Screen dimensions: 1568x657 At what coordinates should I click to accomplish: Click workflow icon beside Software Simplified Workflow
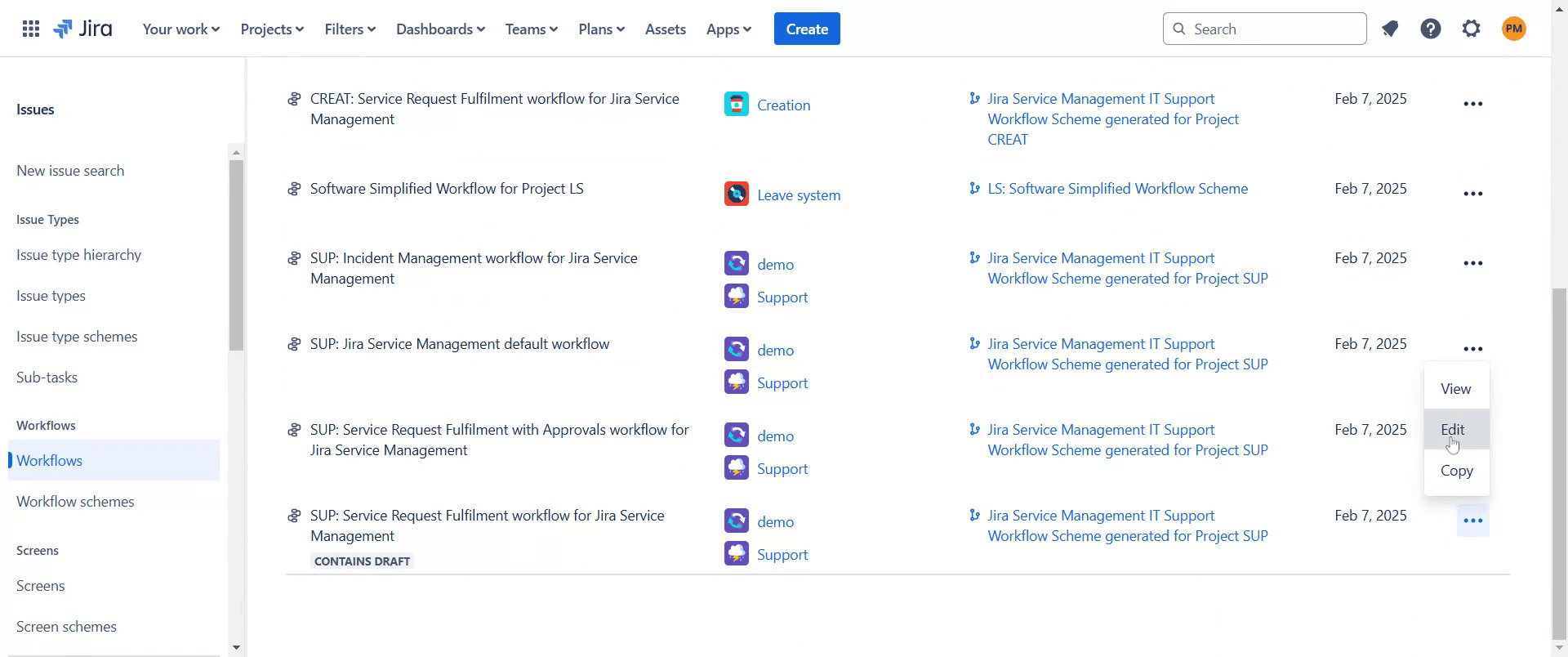pyautogui.click(x=294, y=190)
